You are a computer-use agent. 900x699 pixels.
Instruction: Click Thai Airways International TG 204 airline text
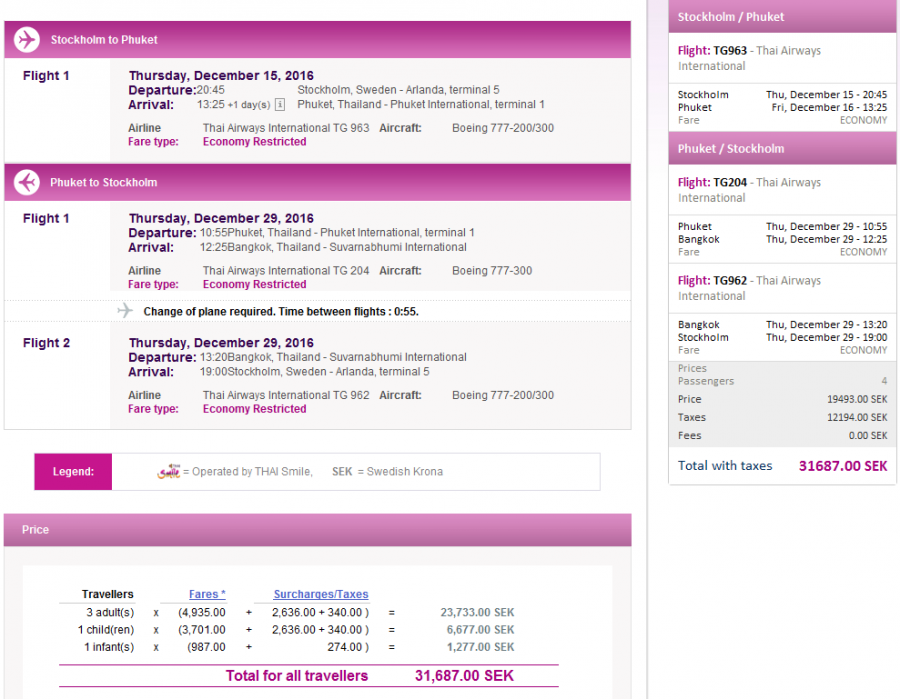tap(286, 271)
